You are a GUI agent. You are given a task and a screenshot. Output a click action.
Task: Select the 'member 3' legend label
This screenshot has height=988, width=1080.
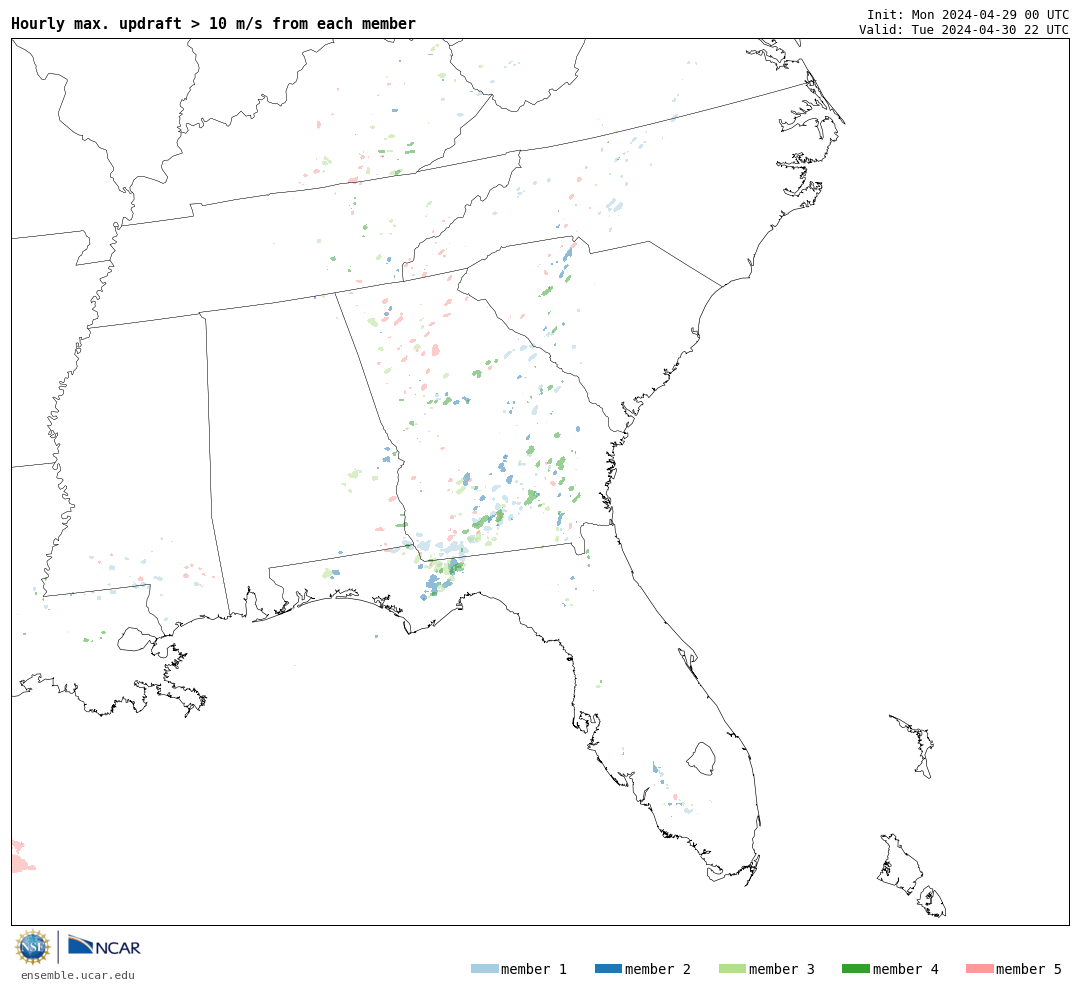(782, 969)
